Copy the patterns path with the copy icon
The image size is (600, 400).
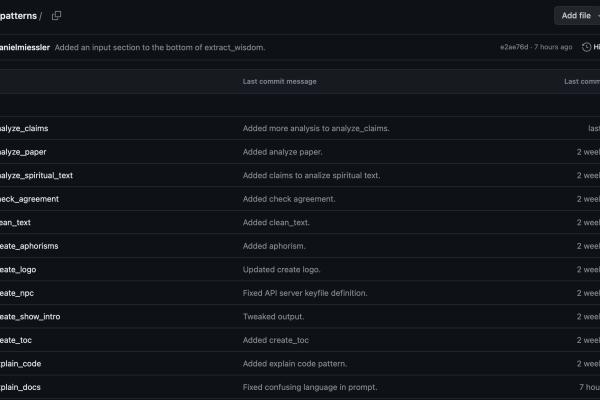[56, 16]
